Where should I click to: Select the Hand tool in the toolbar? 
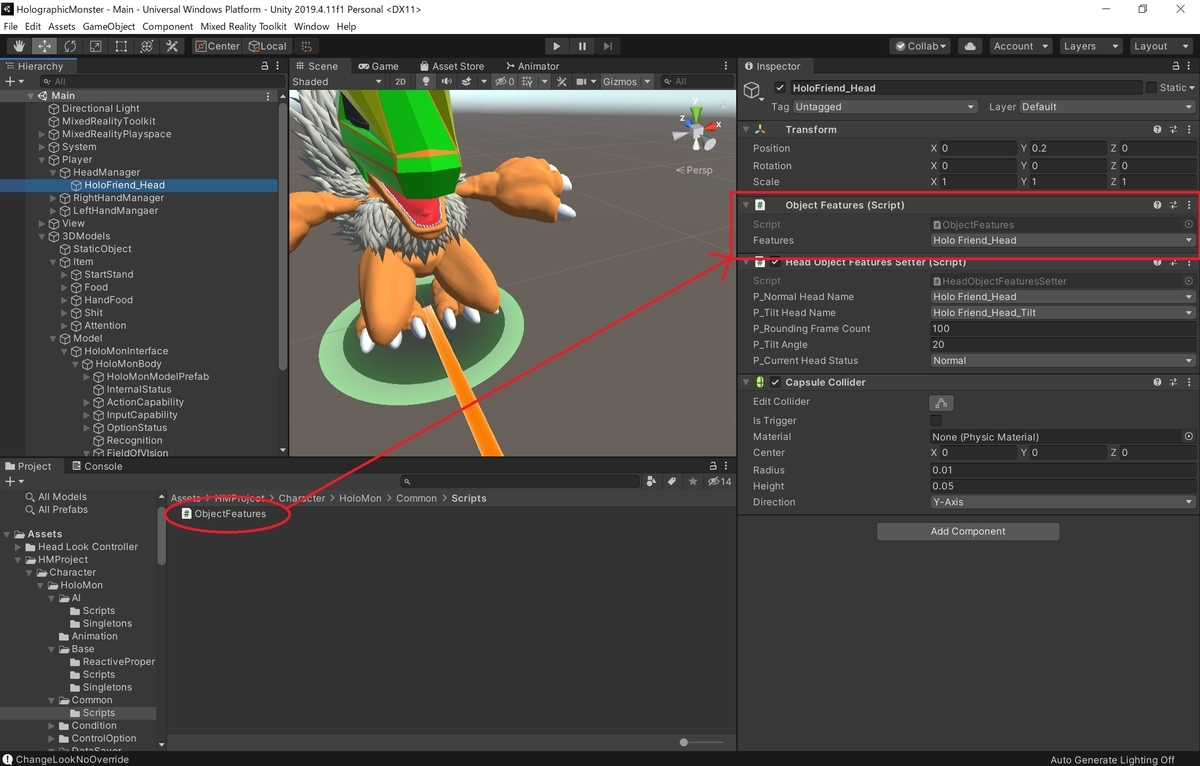pyautogui.click(x=19, y=46)
